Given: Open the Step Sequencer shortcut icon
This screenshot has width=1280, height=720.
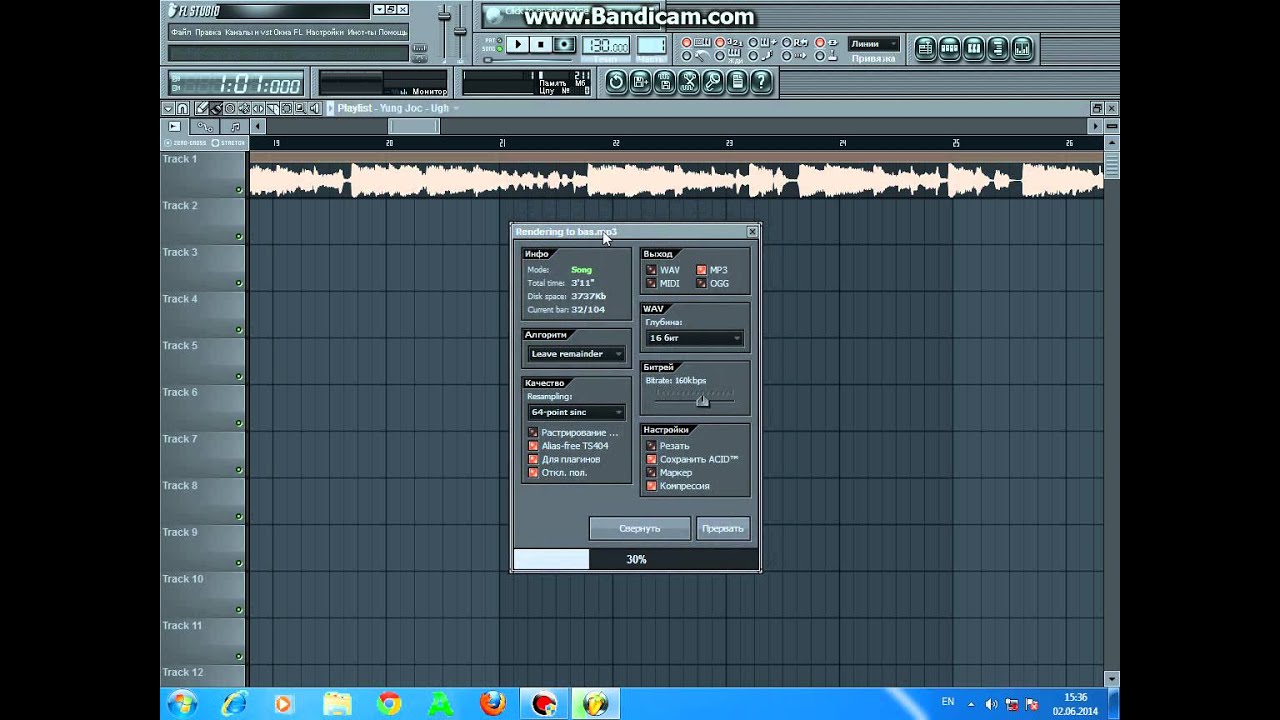Looking at the screenshot, I should click(949, 48).
